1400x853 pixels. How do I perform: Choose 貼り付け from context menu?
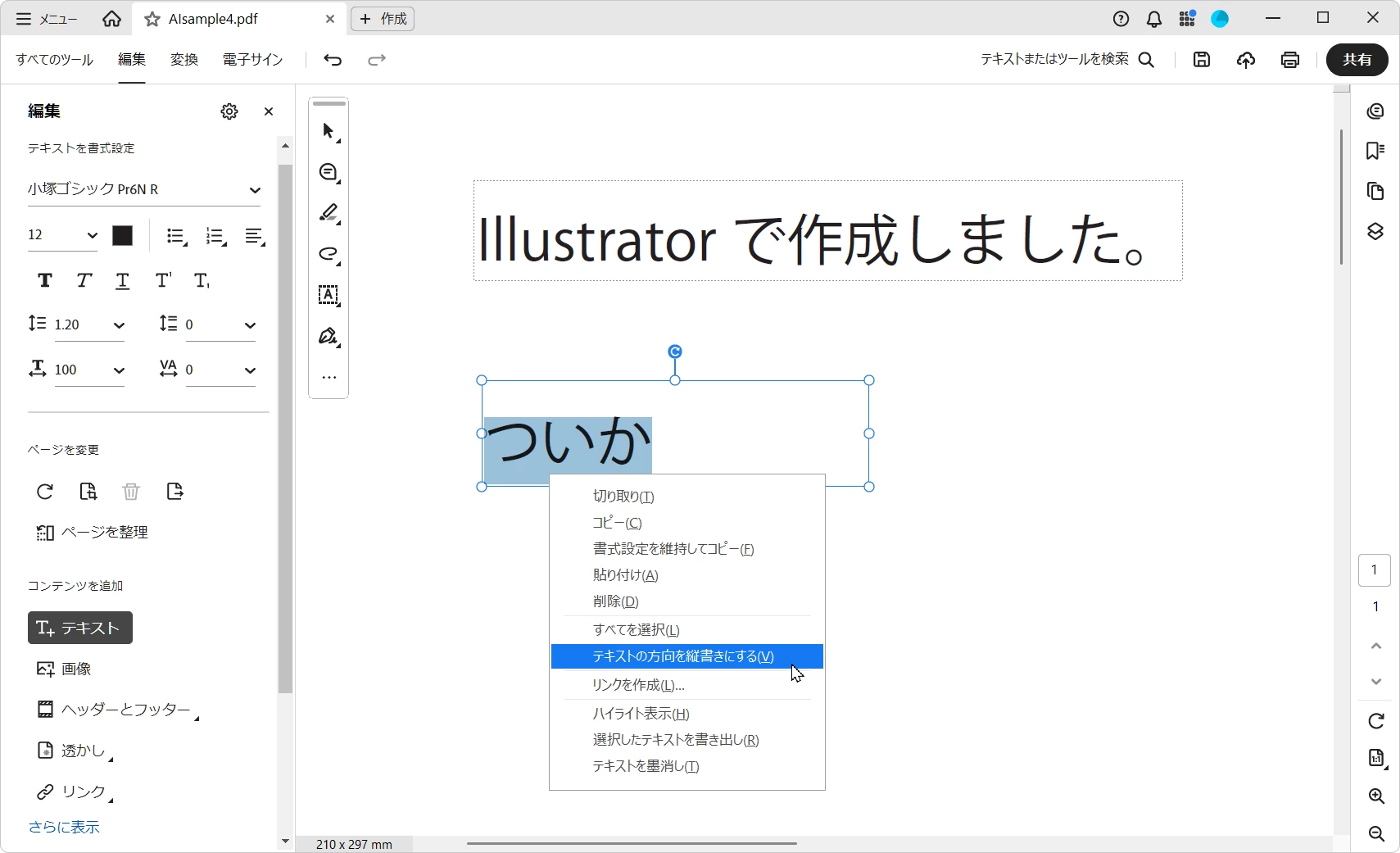click(x=686, y=575)
